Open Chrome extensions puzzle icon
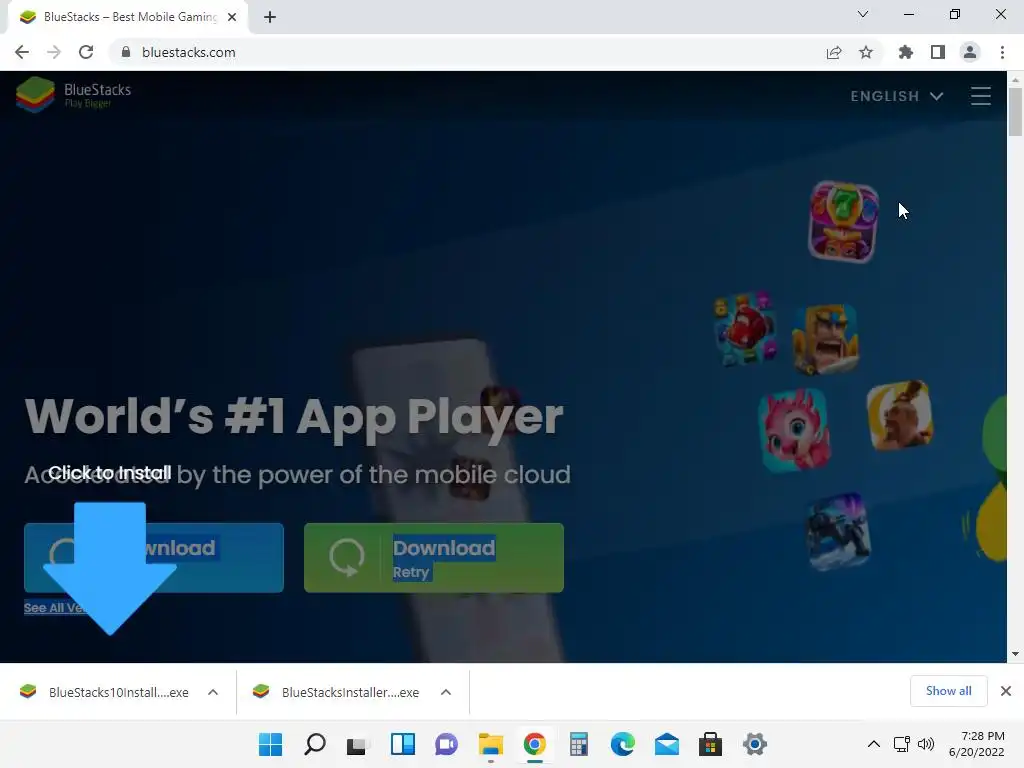 (x=906, y=52)
